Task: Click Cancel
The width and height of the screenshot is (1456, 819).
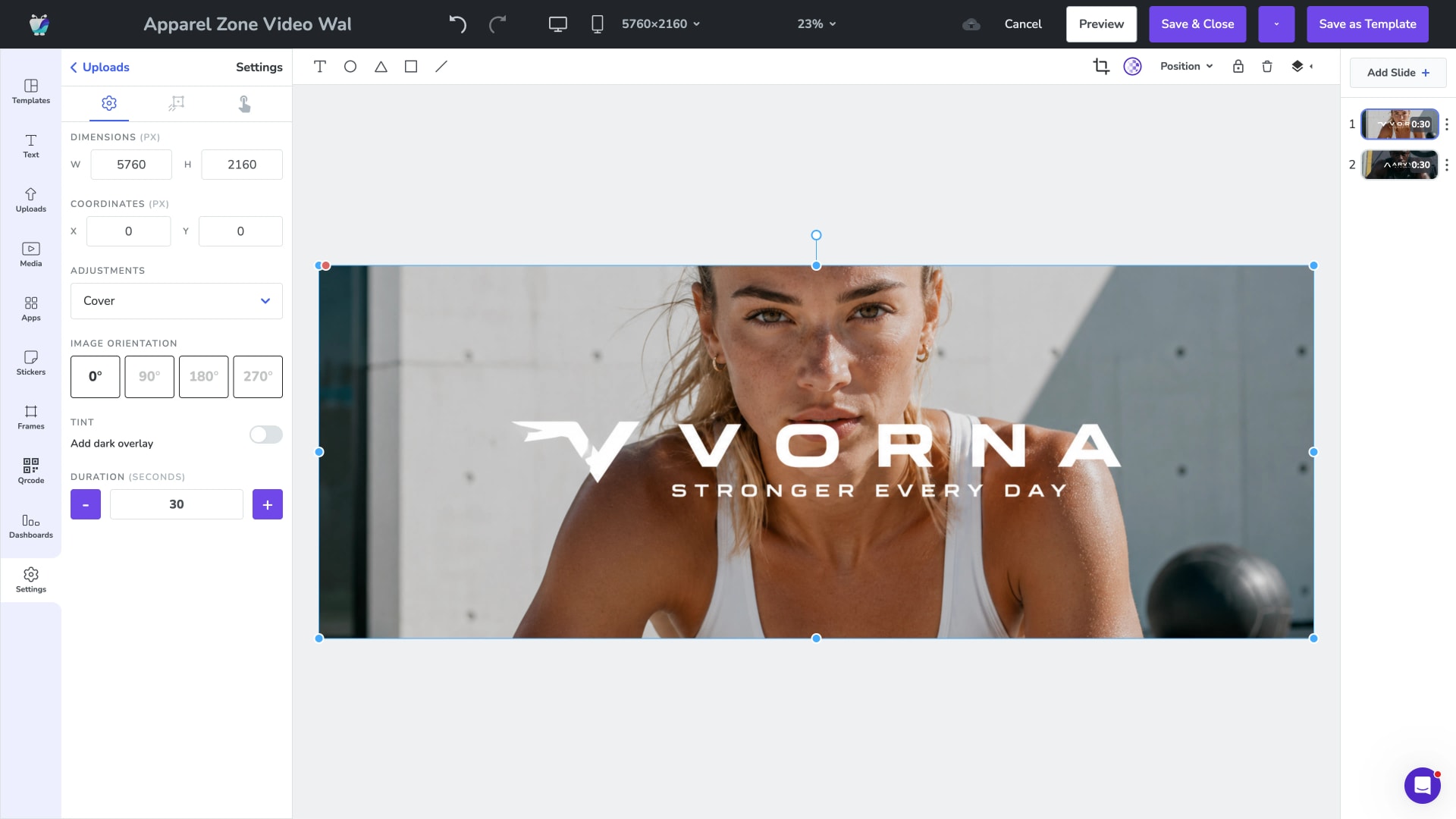Action: 1023,24
